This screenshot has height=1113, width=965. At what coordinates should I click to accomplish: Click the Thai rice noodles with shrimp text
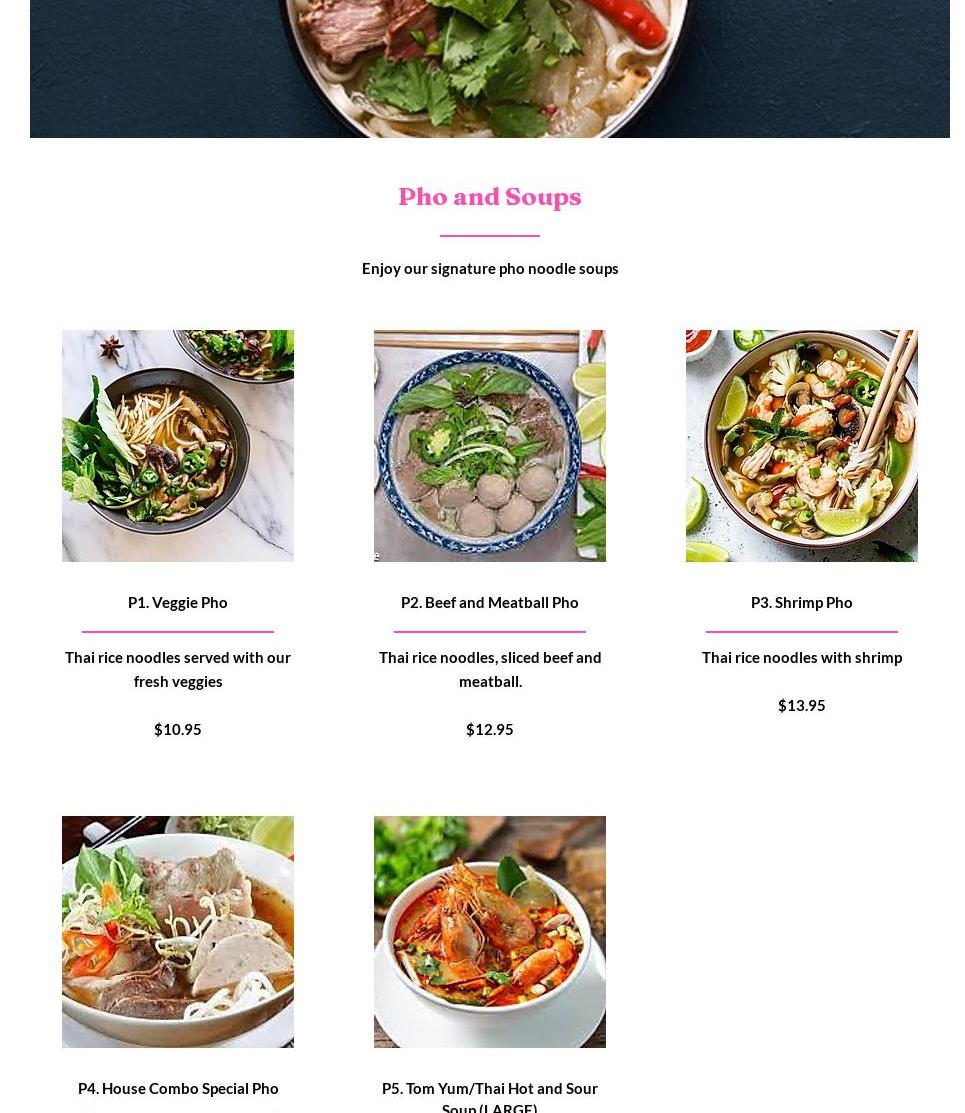click(x=802, y=658)
